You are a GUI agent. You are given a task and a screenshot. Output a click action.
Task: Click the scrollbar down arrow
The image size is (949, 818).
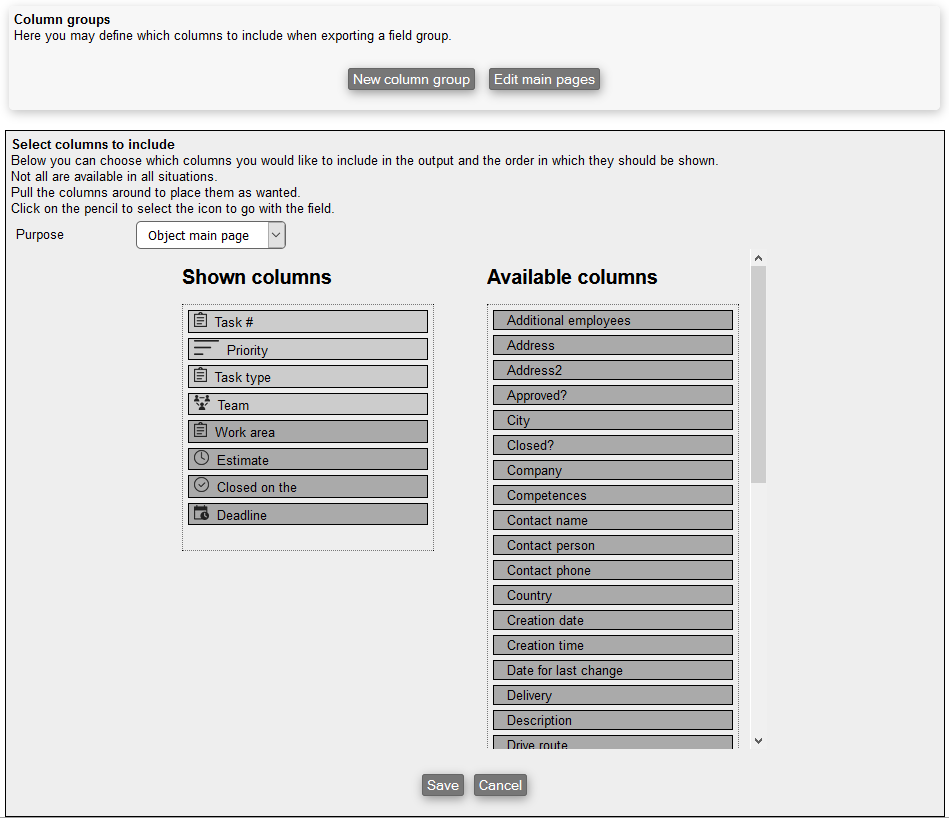click(758, 741)
